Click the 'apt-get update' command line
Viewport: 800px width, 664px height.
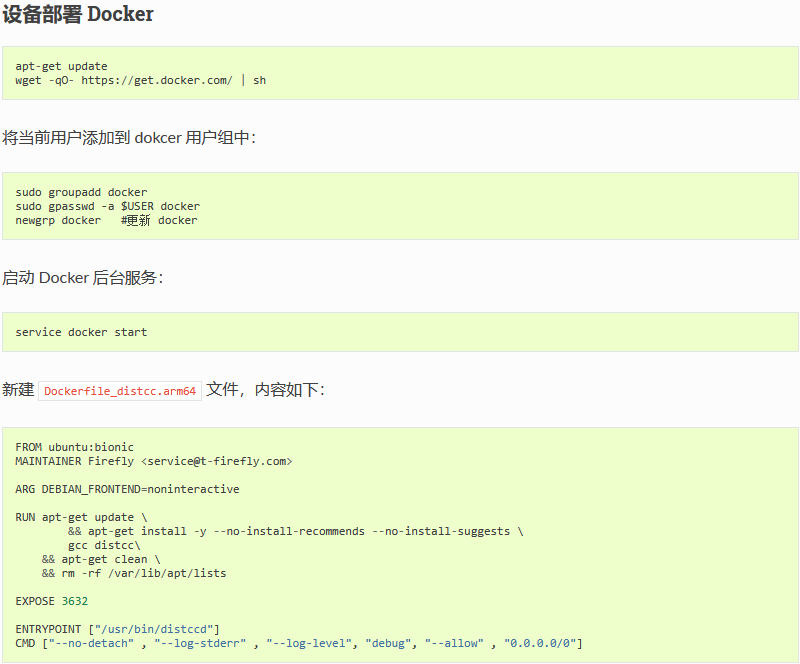pos(61,66)
